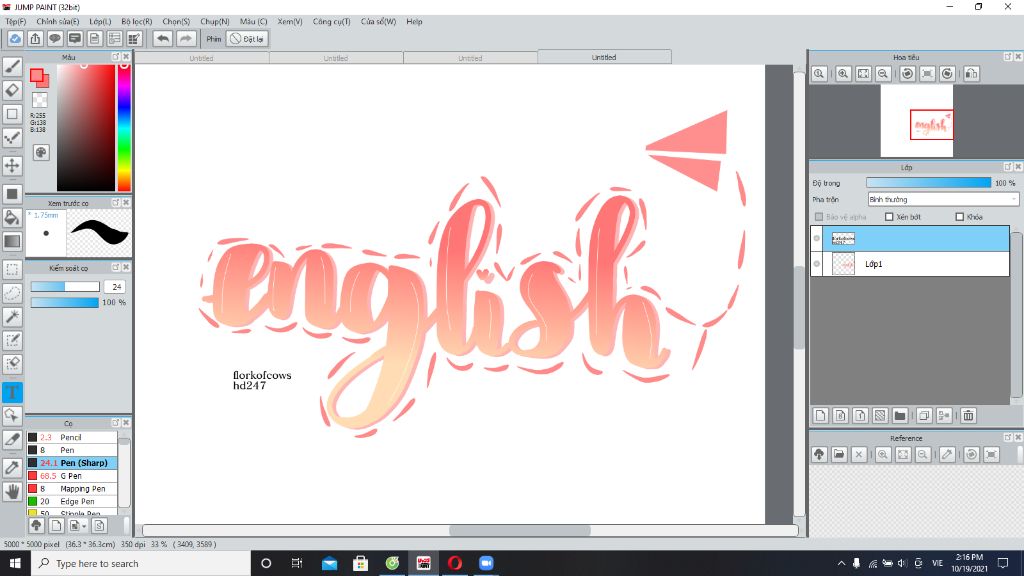The image size is (1024, 576).
Task: Activate the Text tool
Action: (12, 392)
